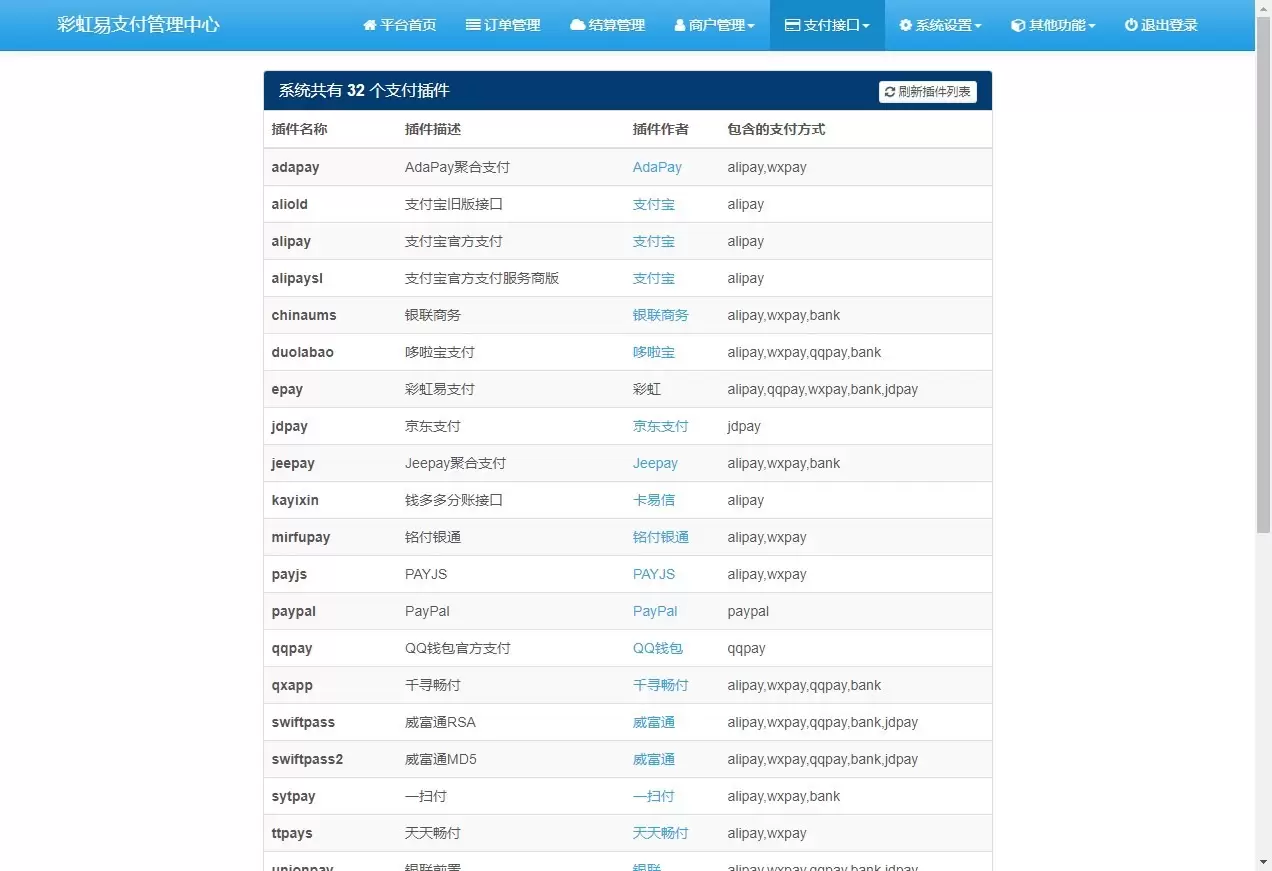
Task: Click the 系统共有 32 个支付插件 heading
Action: tap(364, 91)
